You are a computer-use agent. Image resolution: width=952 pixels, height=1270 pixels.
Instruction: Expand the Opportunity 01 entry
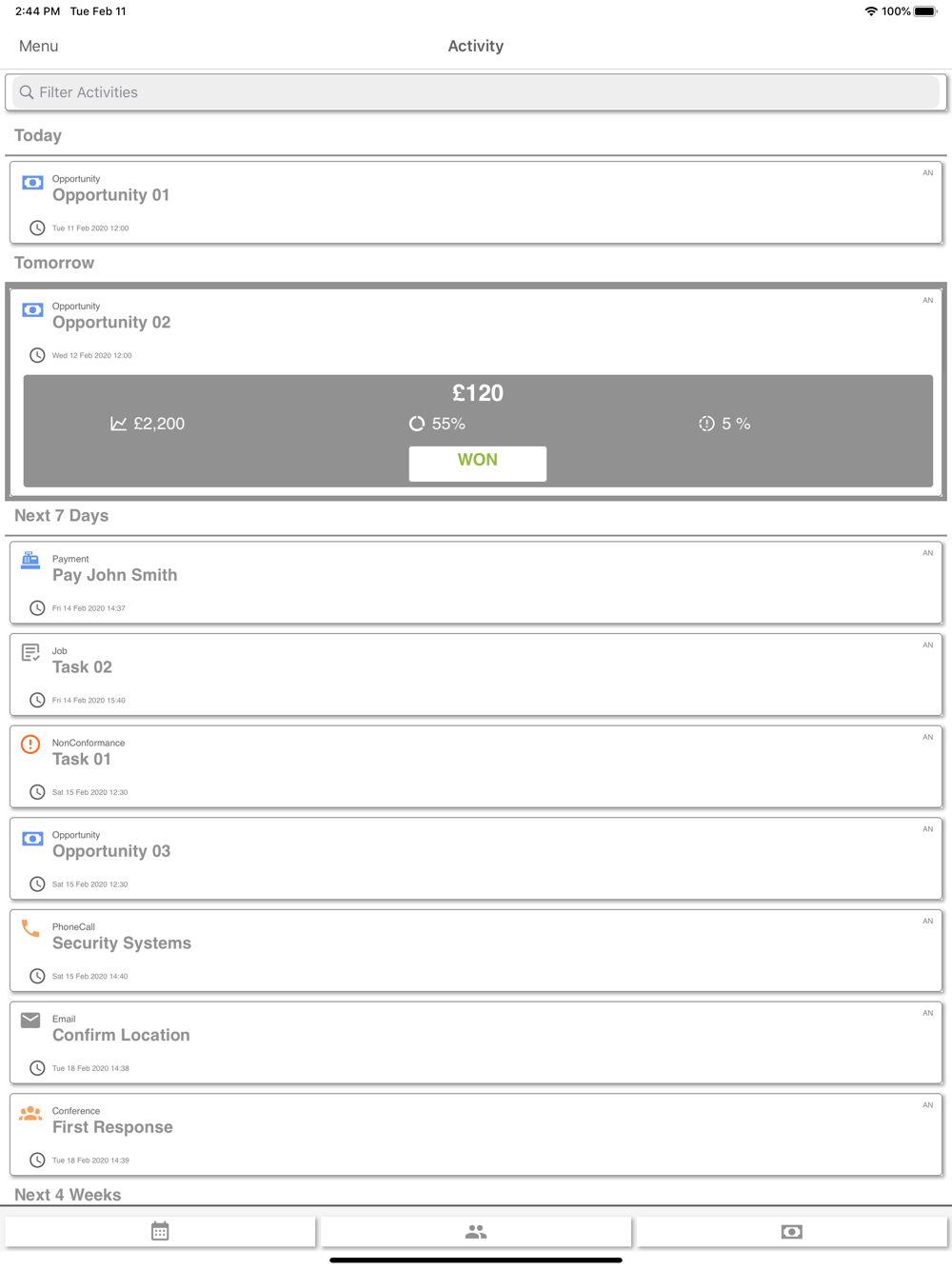point(476,202)
